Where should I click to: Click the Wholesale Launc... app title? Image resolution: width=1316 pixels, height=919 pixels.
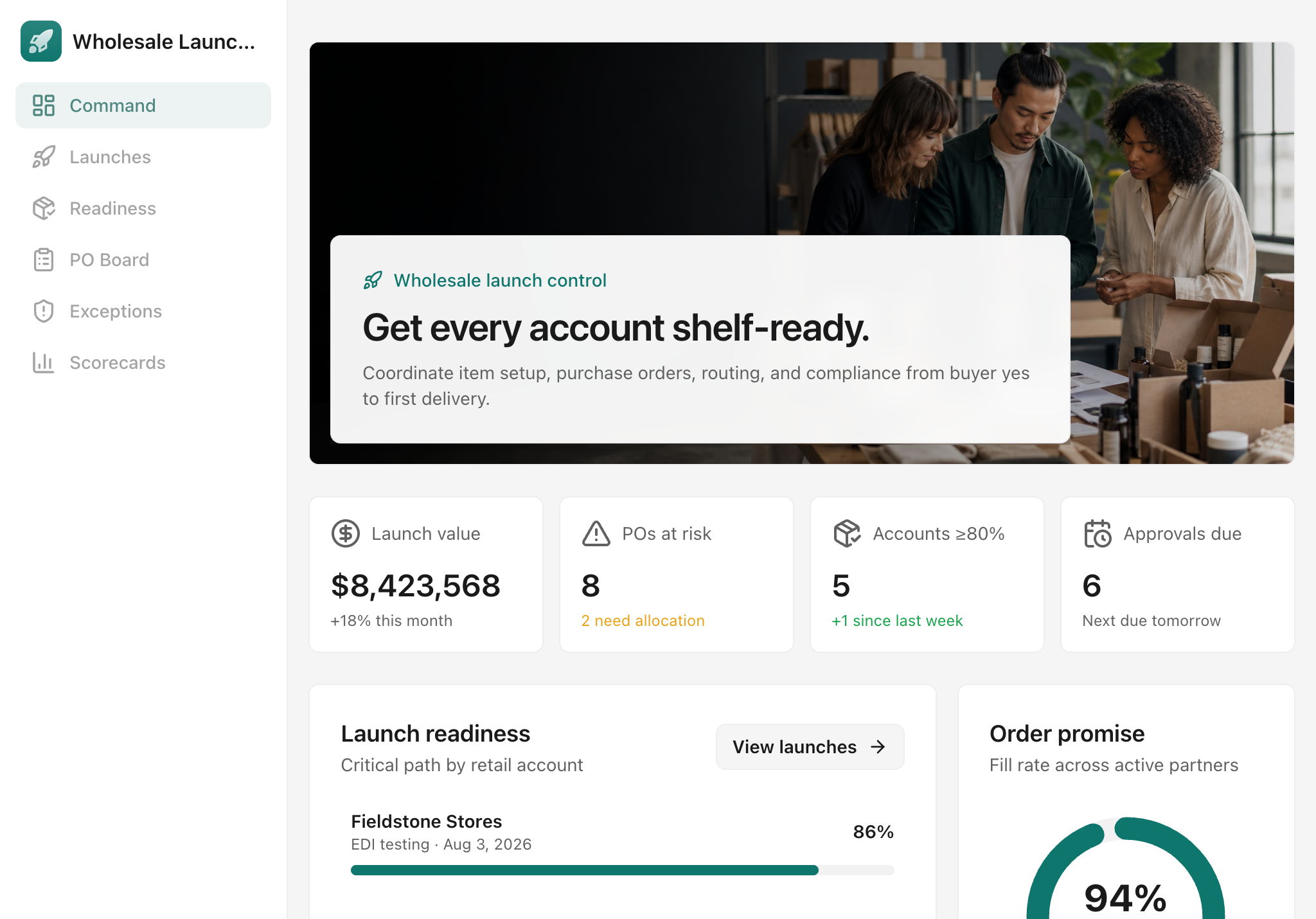(164, 42)
